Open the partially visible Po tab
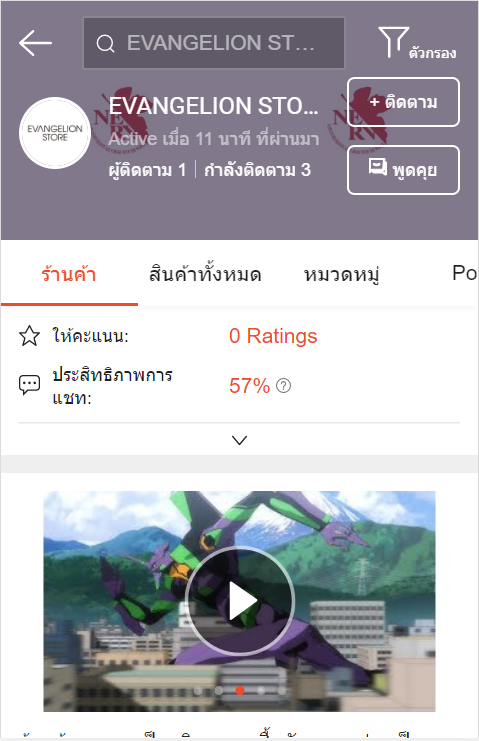Viewport: 479px width, 741px height. click(x=465, y=273)
